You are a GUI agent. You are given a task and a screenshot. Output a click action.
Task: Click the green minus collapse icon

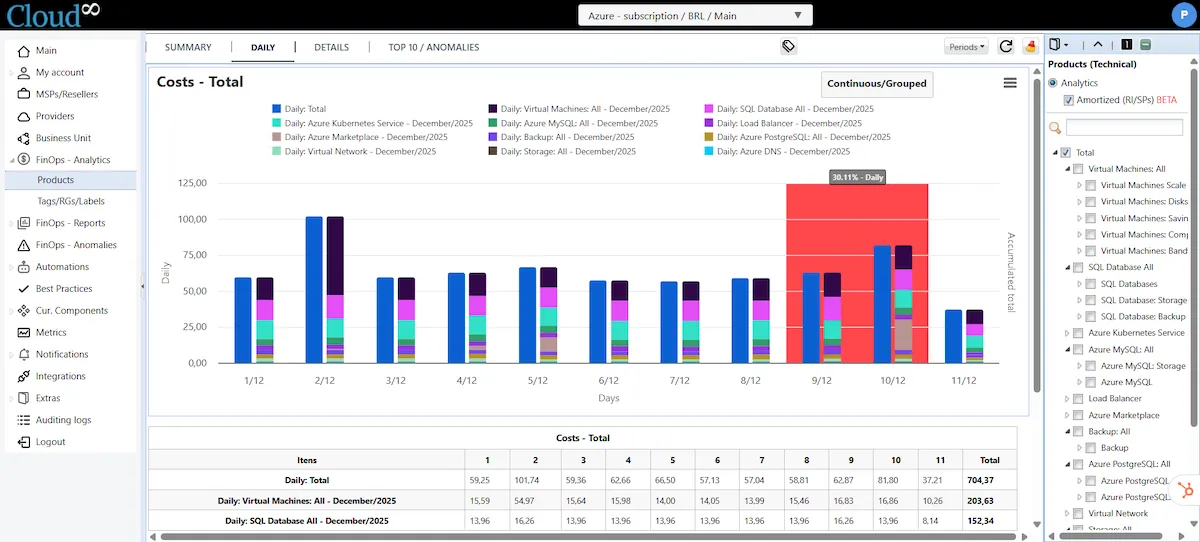click(x=1145, y=45)
